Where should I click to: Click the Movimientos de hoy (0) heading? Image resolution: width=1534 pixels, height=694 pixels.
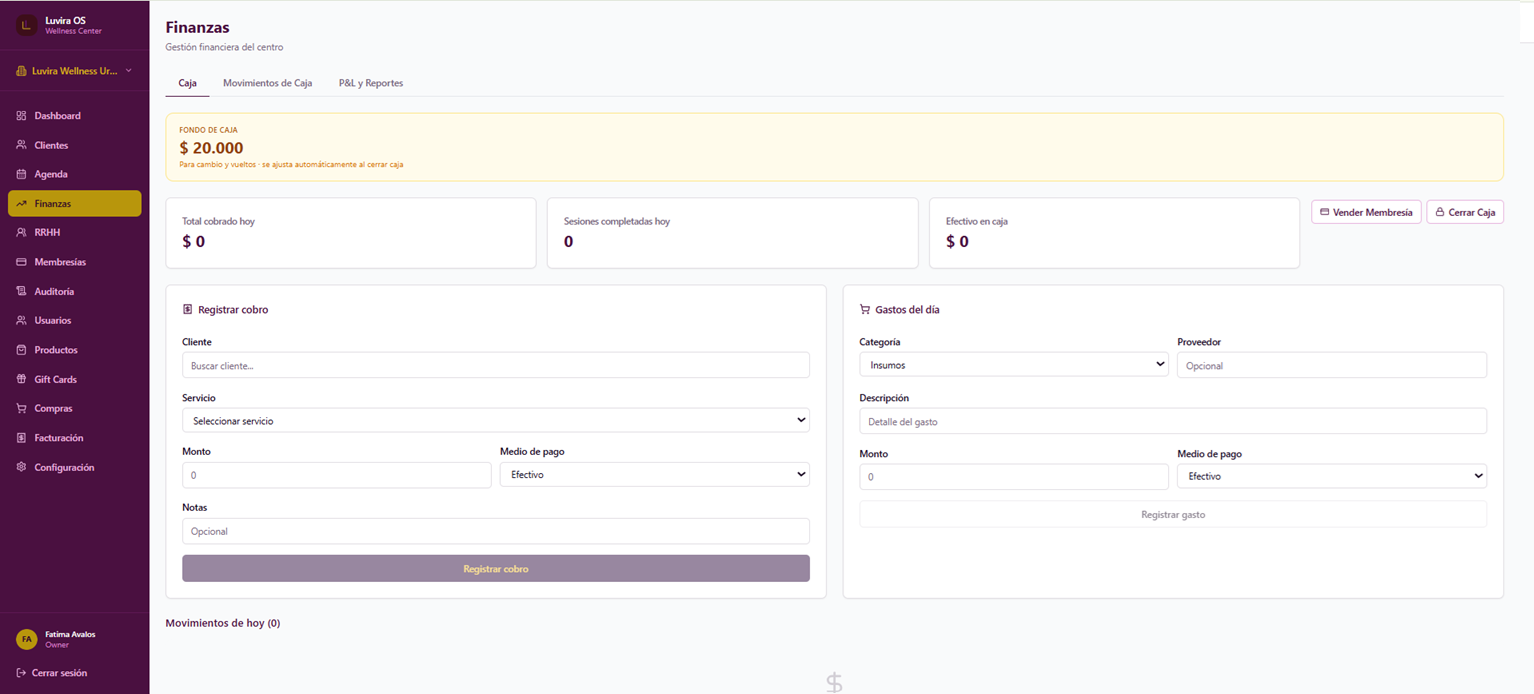[x=223, y=623]
